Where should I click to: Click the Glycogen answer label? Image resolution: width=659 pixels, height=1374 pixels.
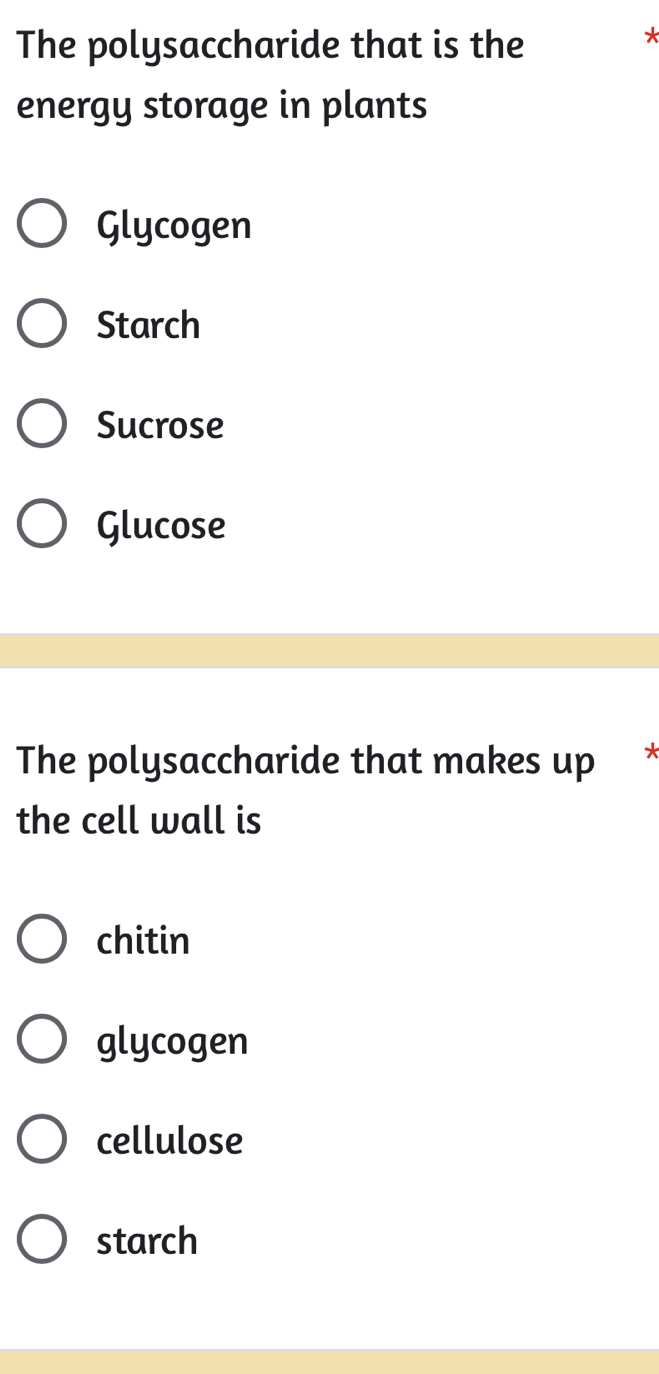[x=174, y=223]
